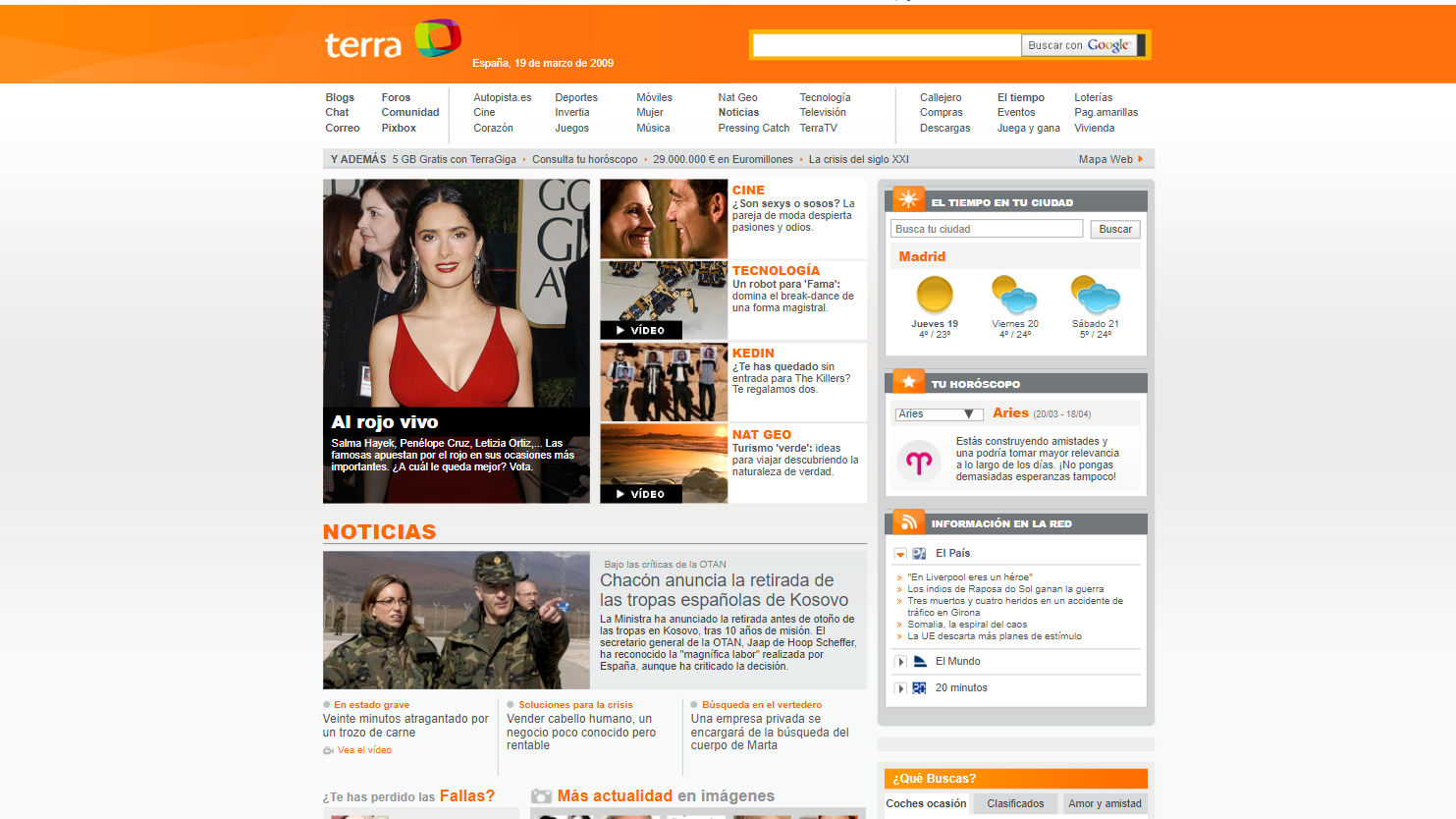The height and width of the screenshot is (819, 1456).
Task: Collapse the El País news section
Action: point(900,555)
